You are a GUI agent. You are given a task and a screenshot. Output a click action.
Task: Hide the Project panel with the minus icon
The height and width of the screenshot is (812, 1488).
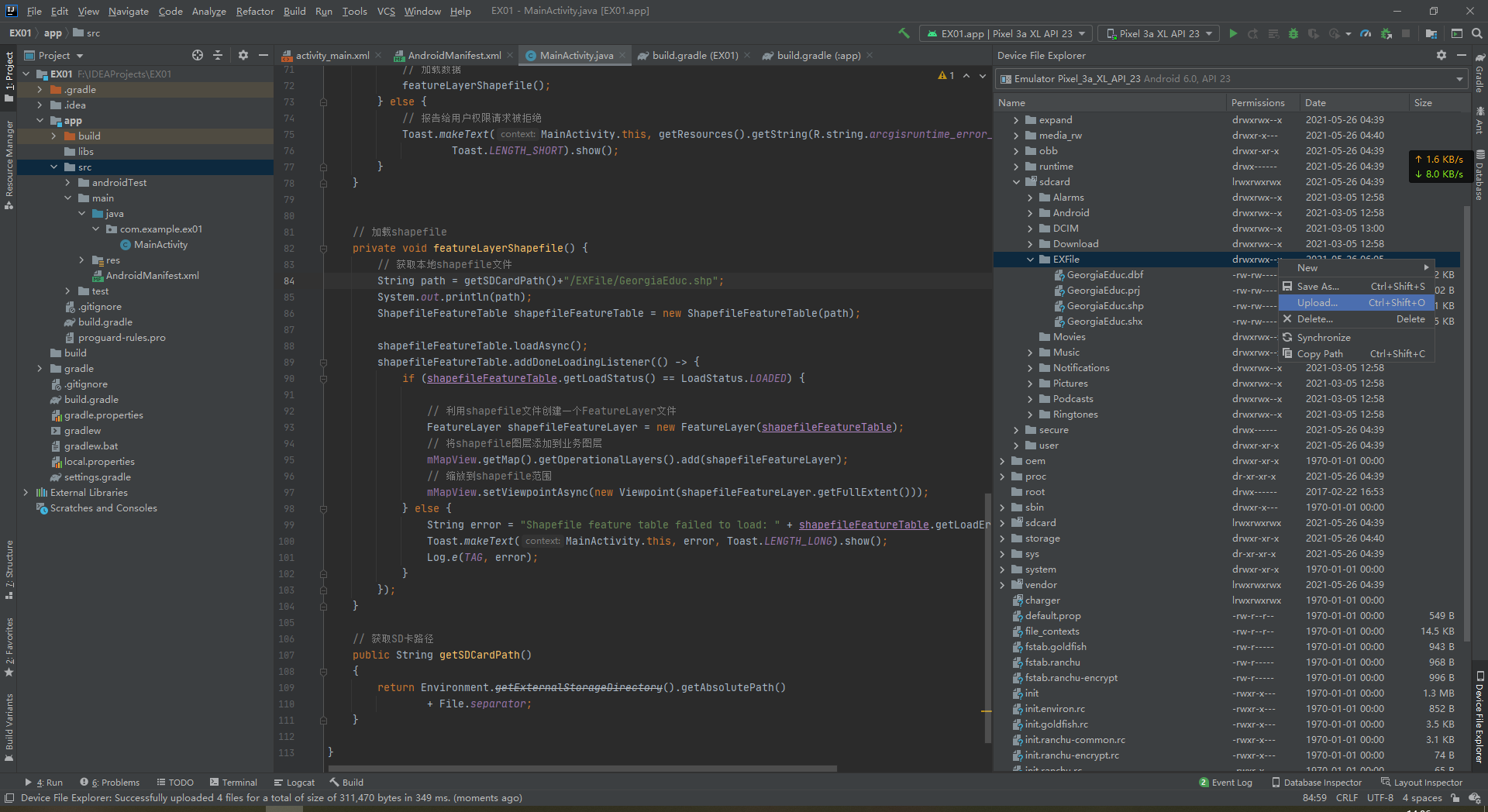[x=263, y=55]
